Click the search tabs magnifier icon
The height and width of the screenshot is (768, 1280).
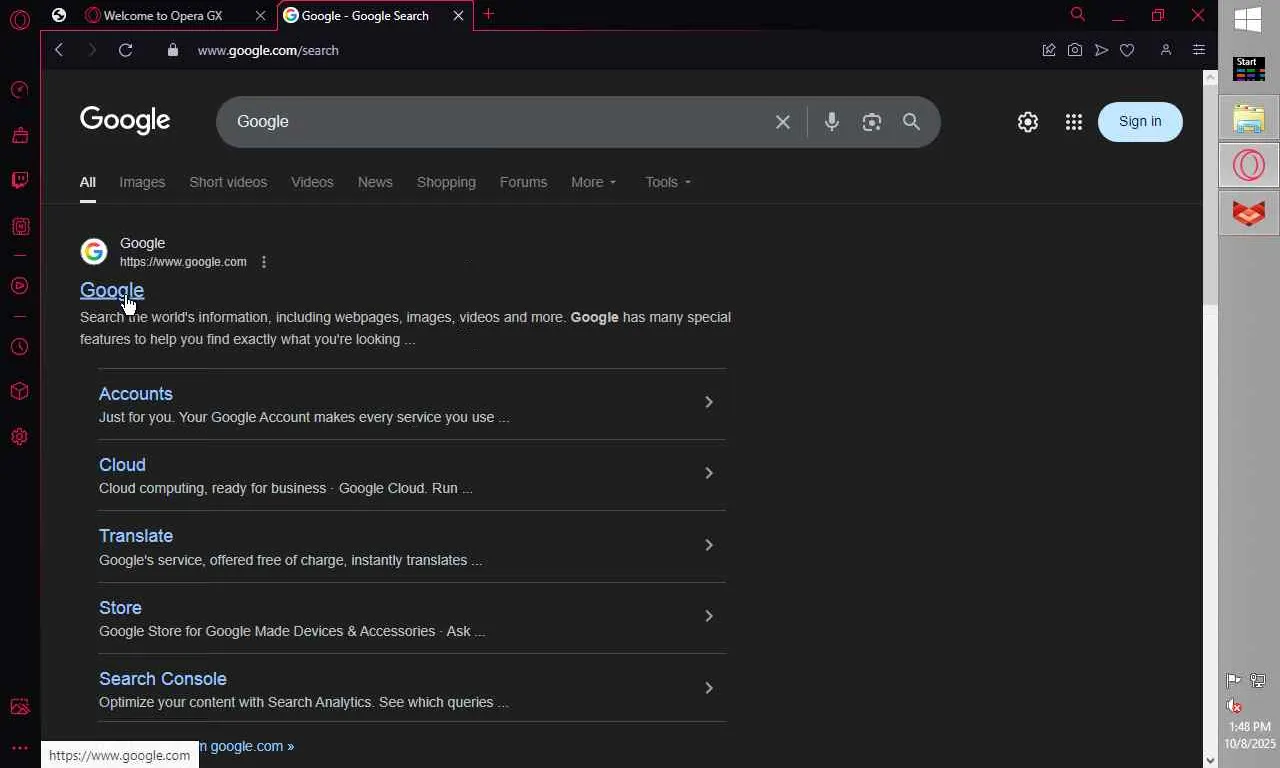1077,14
